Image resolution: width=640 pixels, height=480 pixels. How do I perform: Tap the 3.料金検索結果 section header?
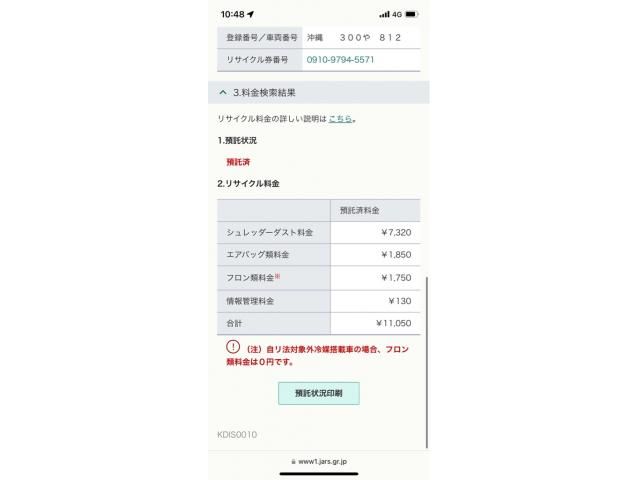tap(319, 92)
